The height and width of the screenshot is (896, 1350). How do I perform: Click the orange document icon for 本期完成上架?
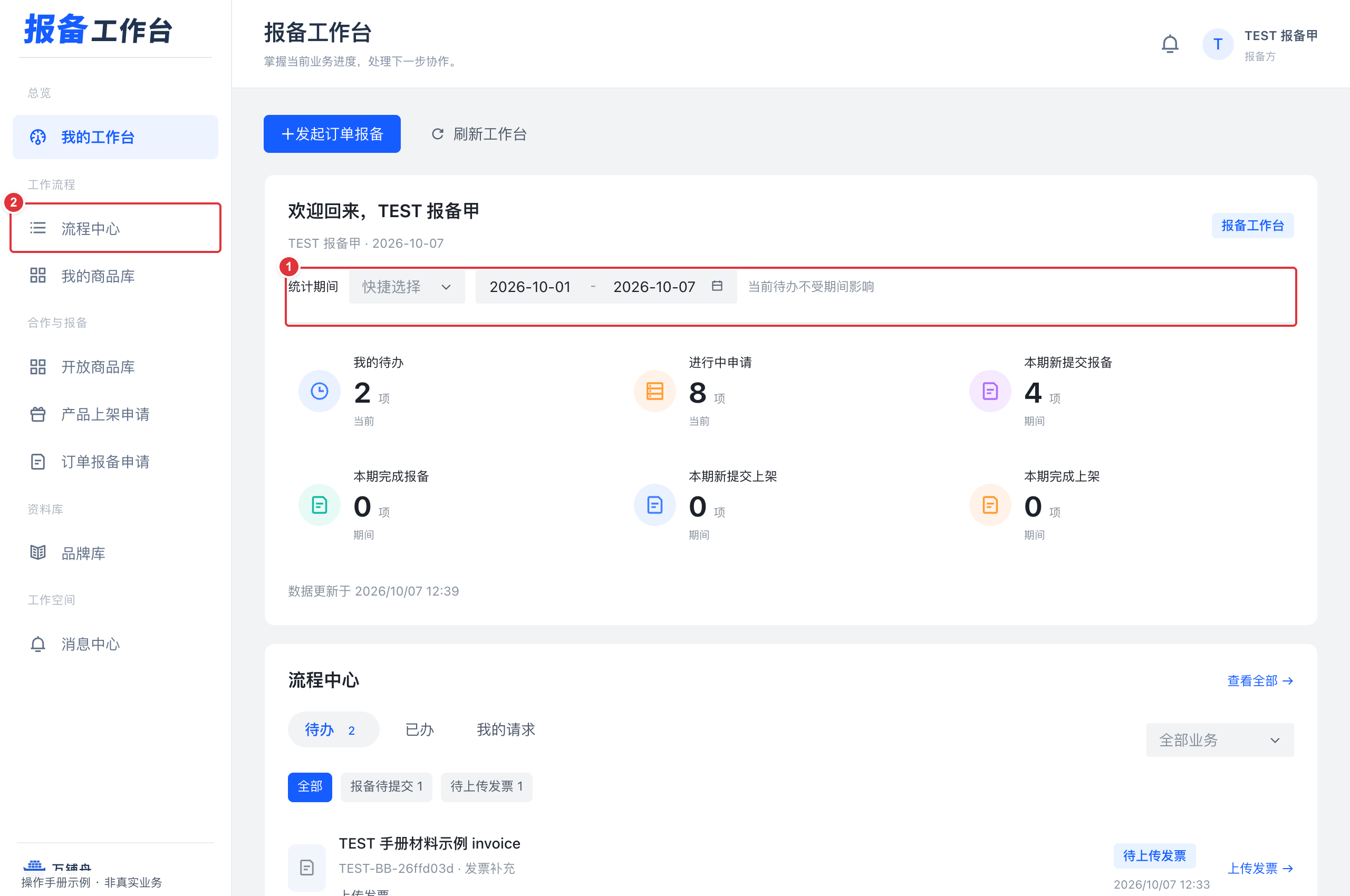(990, 505)
